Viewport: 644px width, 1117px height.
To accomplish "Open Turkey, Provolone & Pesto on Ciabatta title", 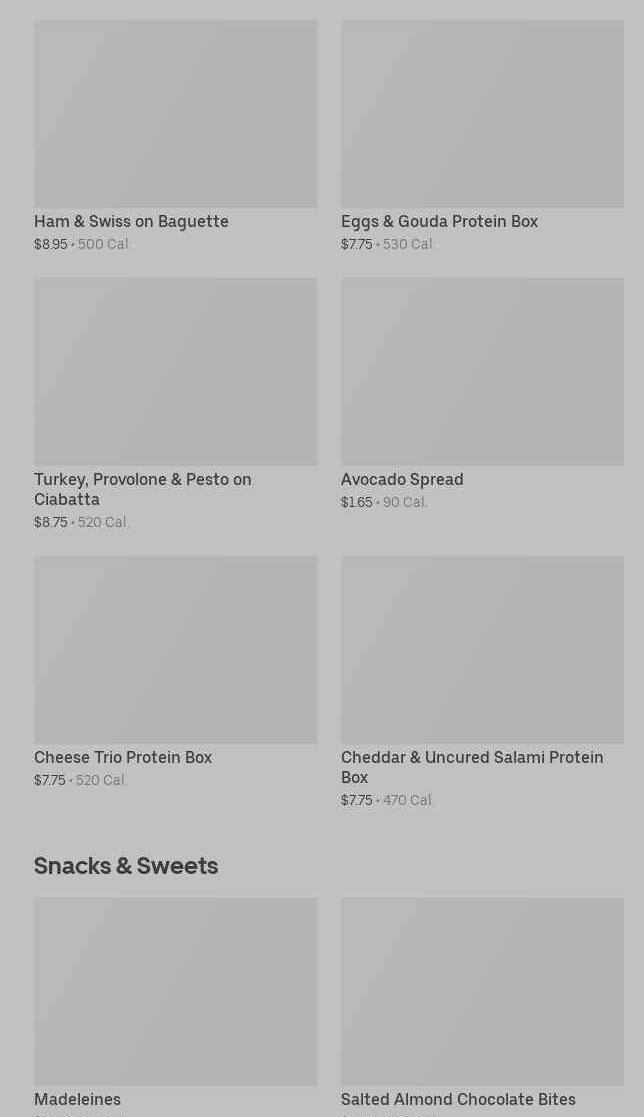I will coord(142,489).
